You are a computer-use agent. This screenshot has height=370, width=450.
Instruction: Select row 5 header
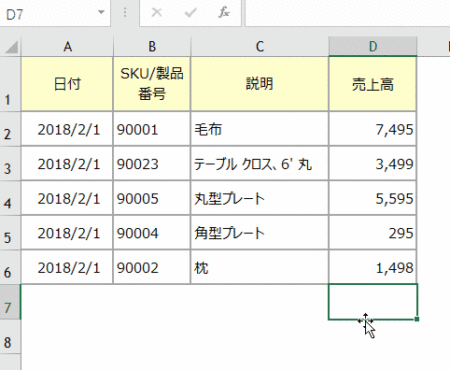click(10, 233)
